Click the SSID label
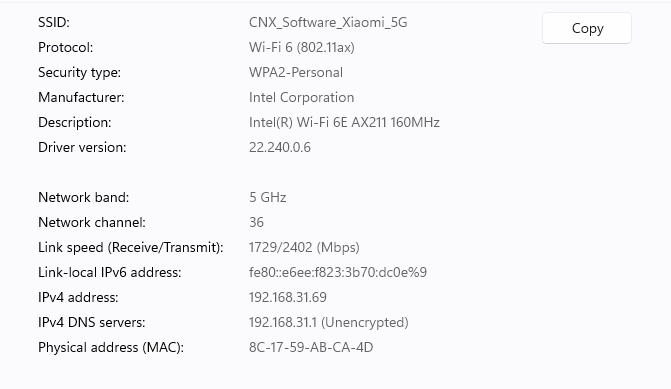Viewport: 671px width, 389px height. coord(54,22)
